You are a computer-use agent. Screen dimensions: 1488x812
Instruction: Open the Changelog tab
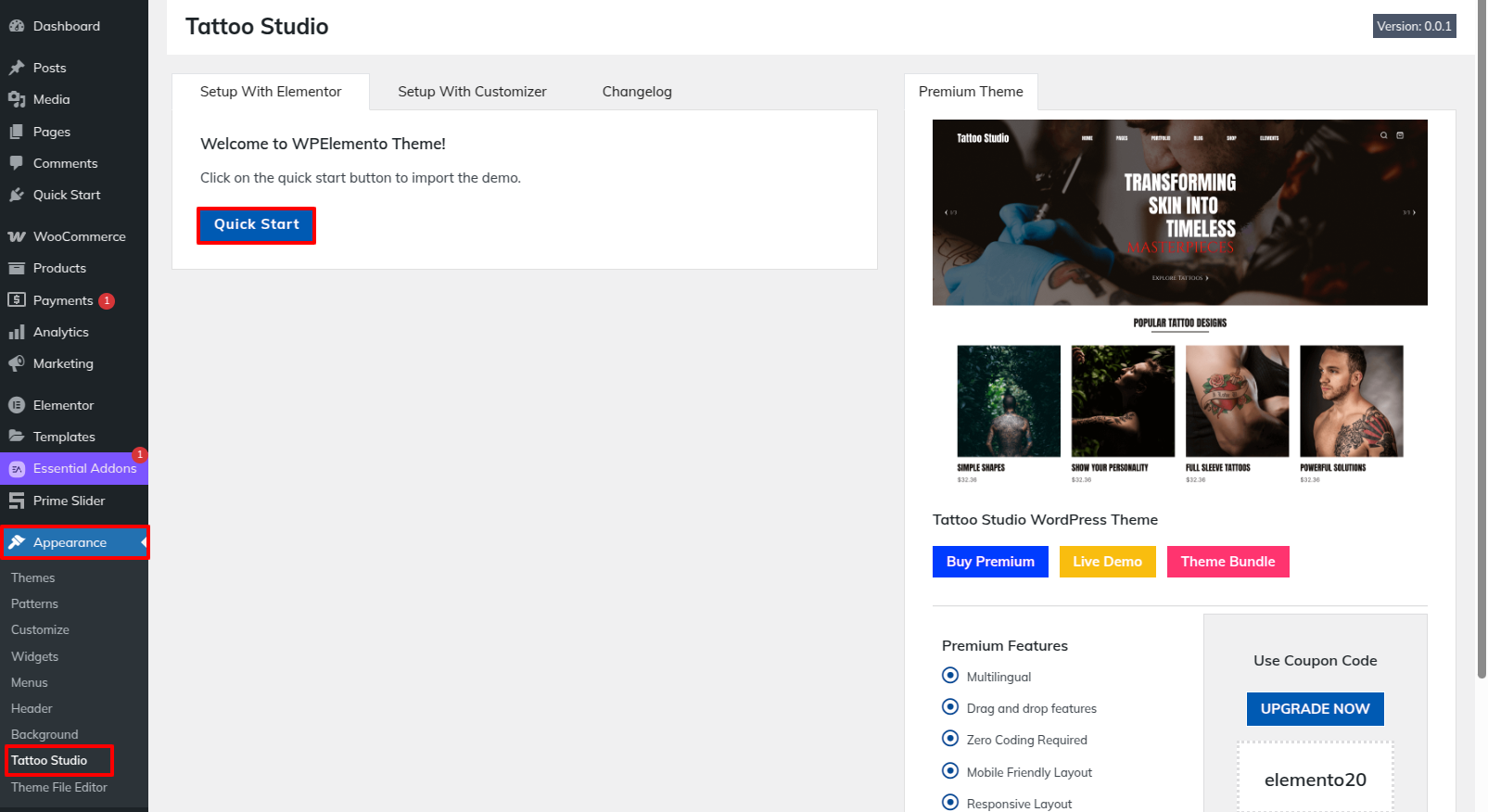click(x=637, y=92)
